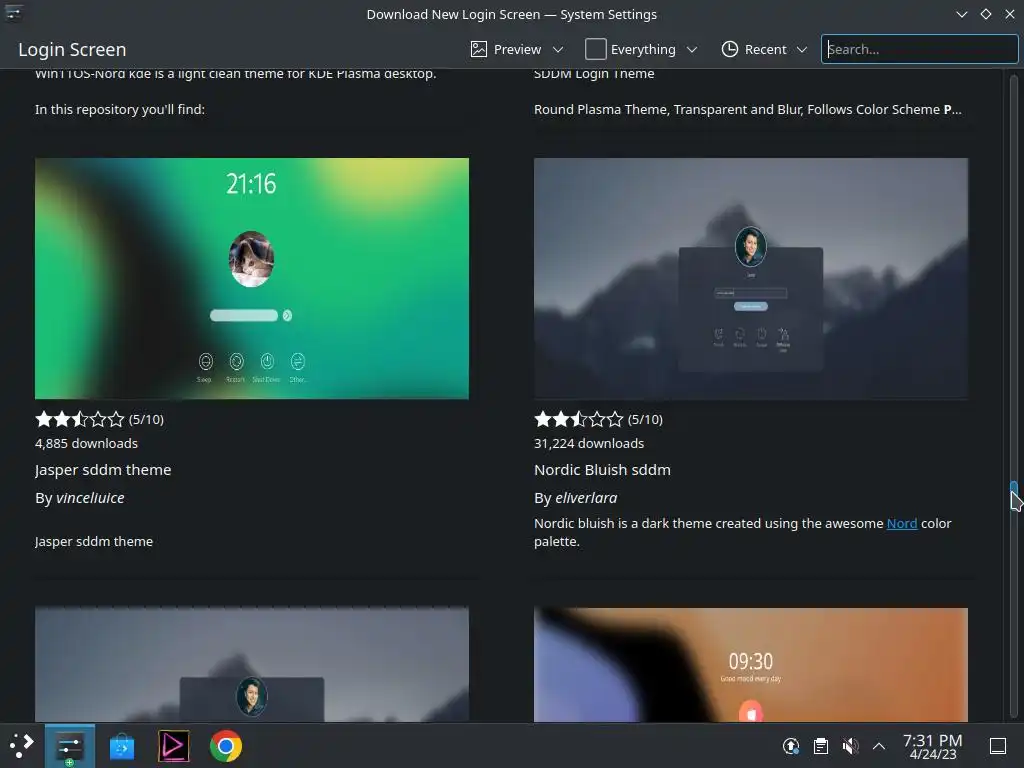Select the Jasper sddm theme preview thumbnail
Screen dimensions: 1024x768
[x=251, y=278]
